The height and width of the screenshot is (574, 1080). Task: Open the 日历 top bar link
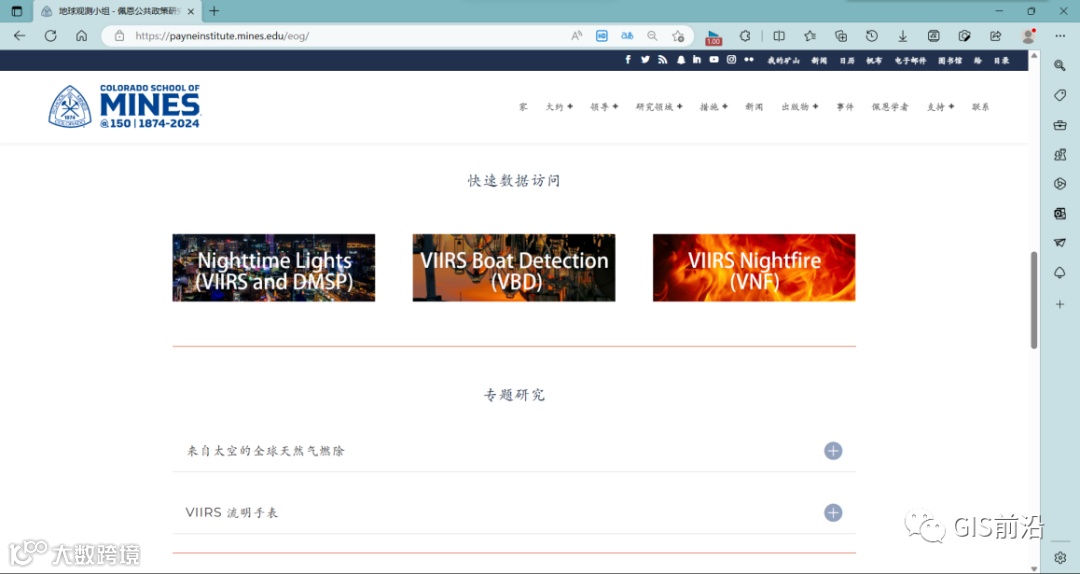pyautogui.click(x=847, y=61)
